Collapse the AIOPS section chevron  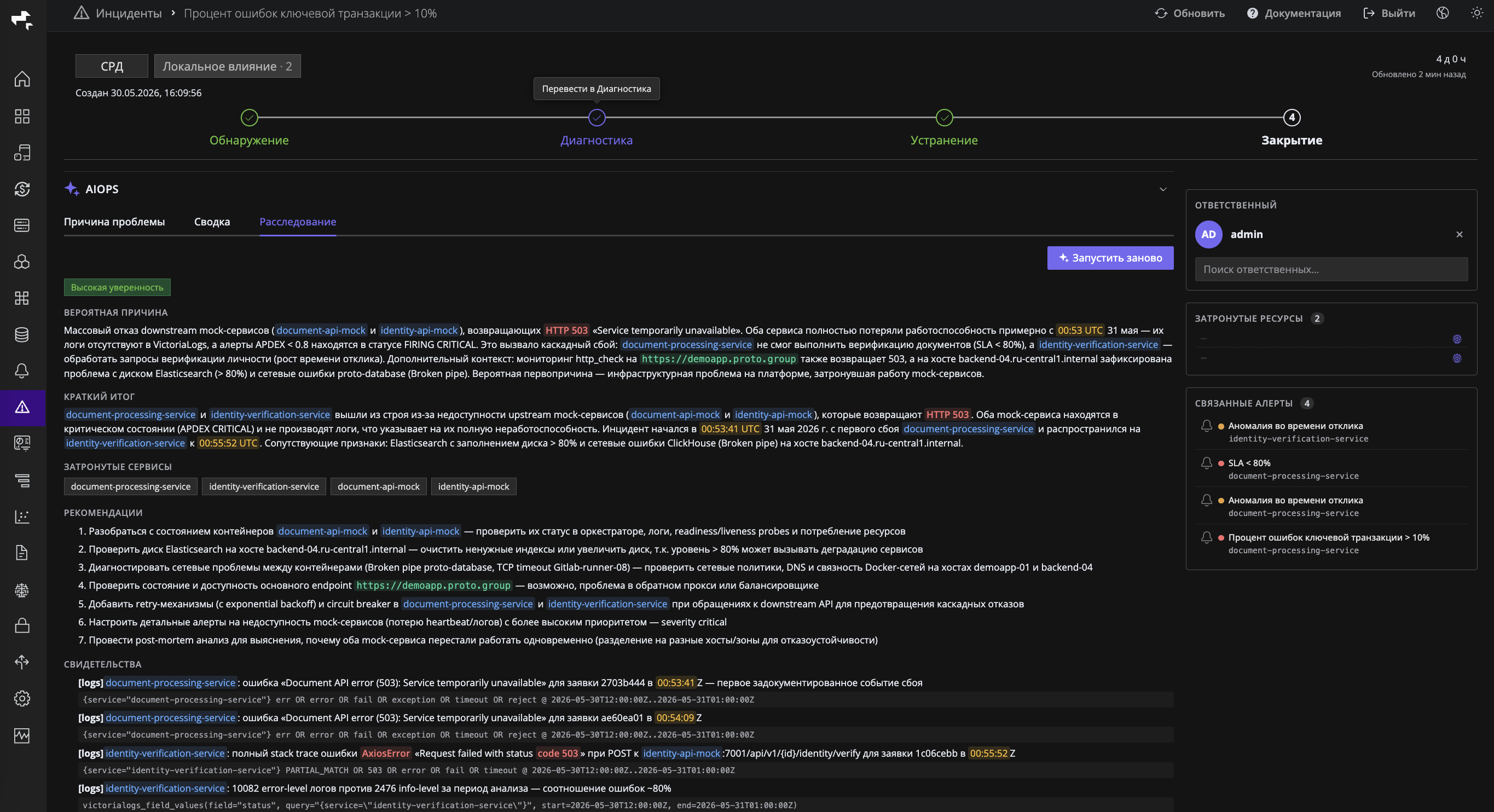[1163, 189]
